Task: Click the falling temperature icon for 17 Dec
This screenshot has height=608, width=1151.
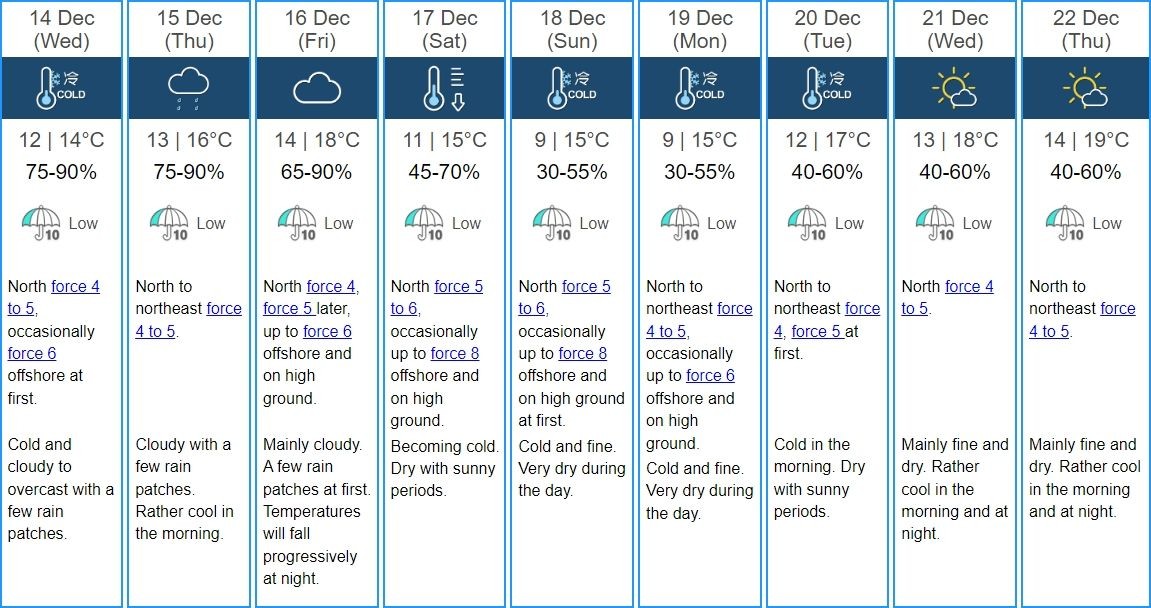Action: click(443, 88)
